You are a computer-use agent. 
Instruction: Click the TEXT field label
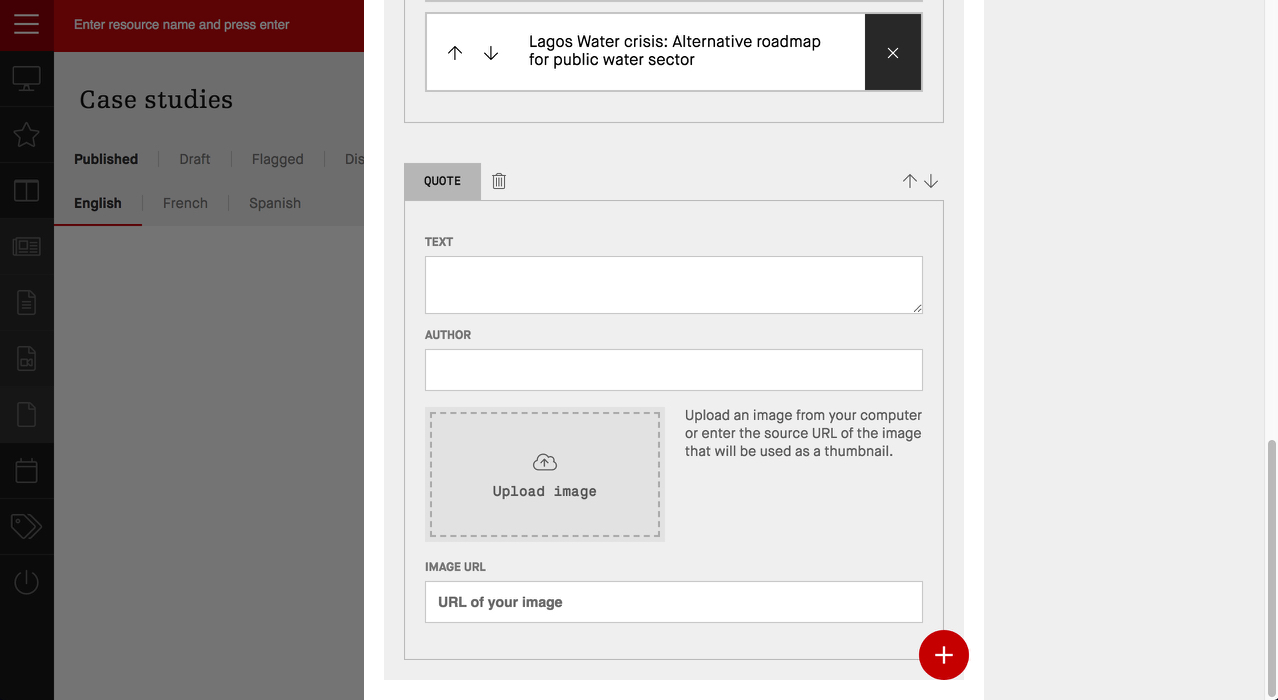(x=439, y=242)
